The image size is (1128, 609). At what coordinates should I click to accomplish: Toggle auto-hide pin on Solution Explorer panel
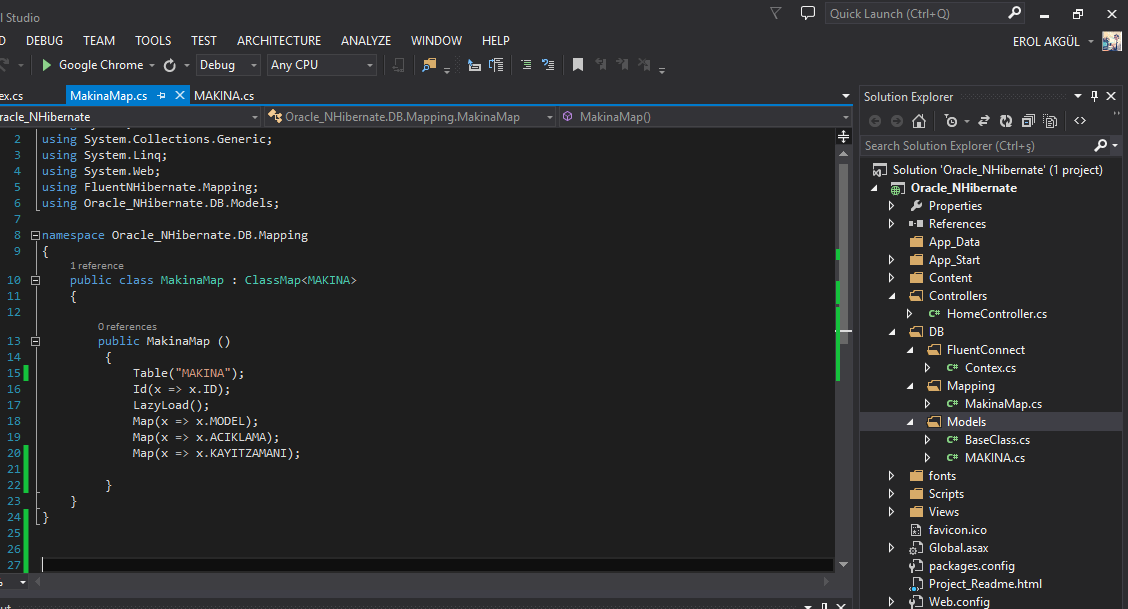1095,96
